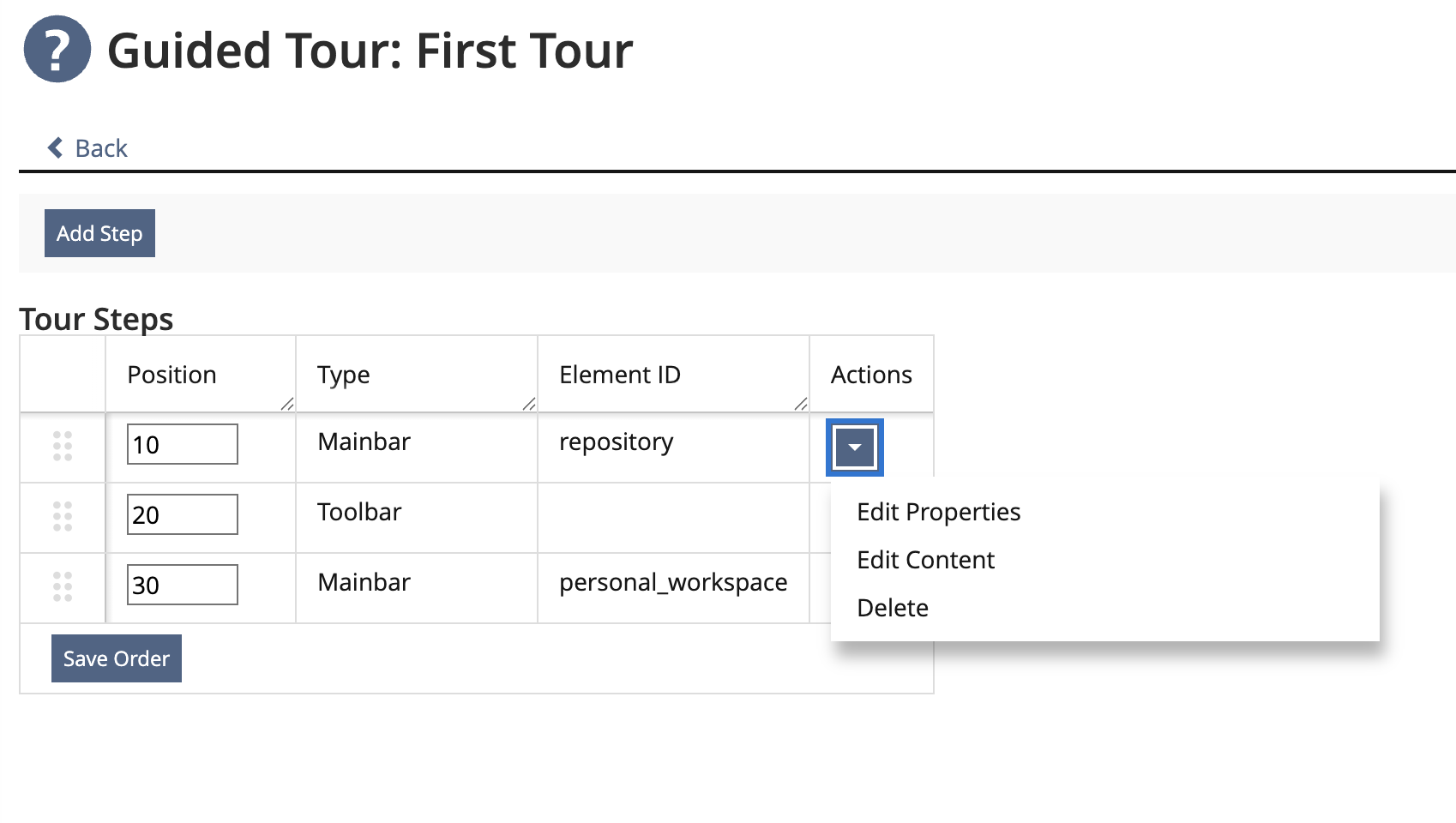Click resize handle on Type column header
Viewport: 1456px width, 823px height.
(x=529, y=404)
